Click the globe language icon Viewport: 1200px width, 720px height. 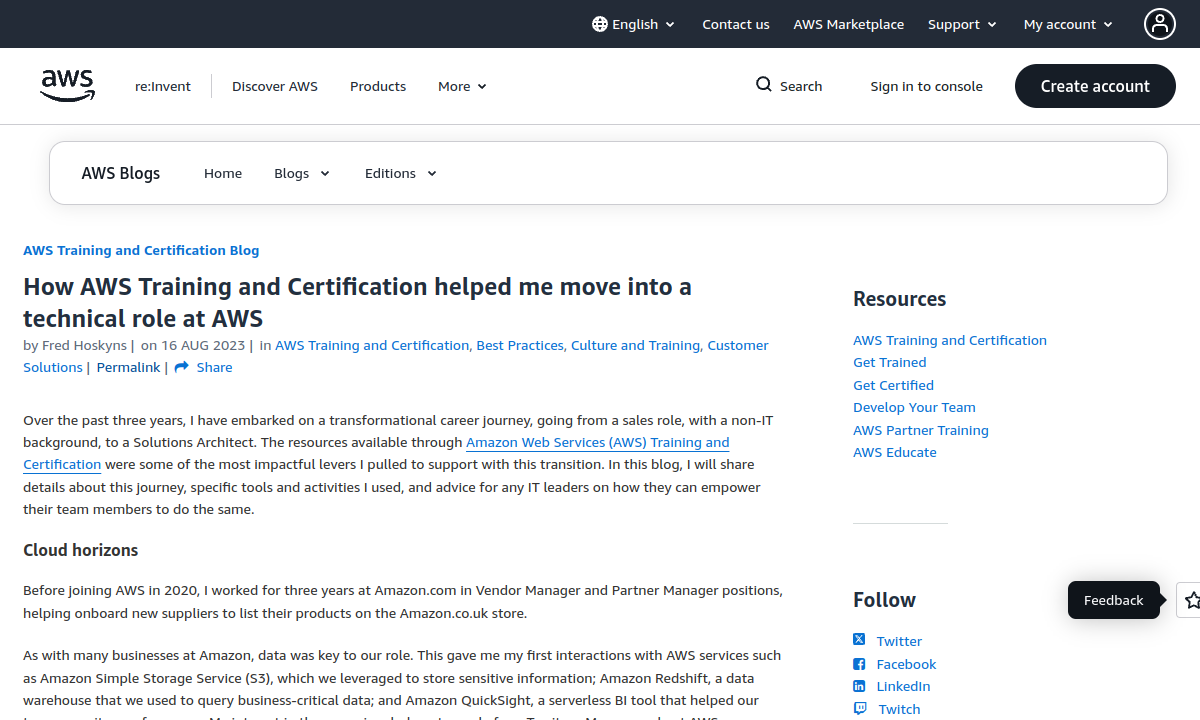coord(600,24)
